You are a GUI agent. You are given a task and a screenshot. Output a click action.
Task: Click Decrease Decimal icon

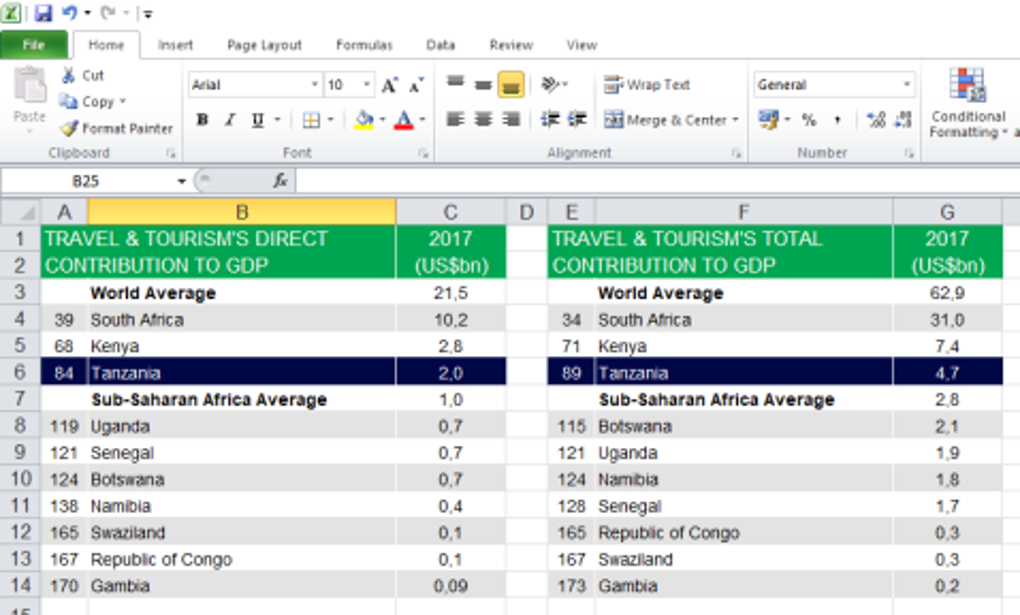(x=903, y=120)
